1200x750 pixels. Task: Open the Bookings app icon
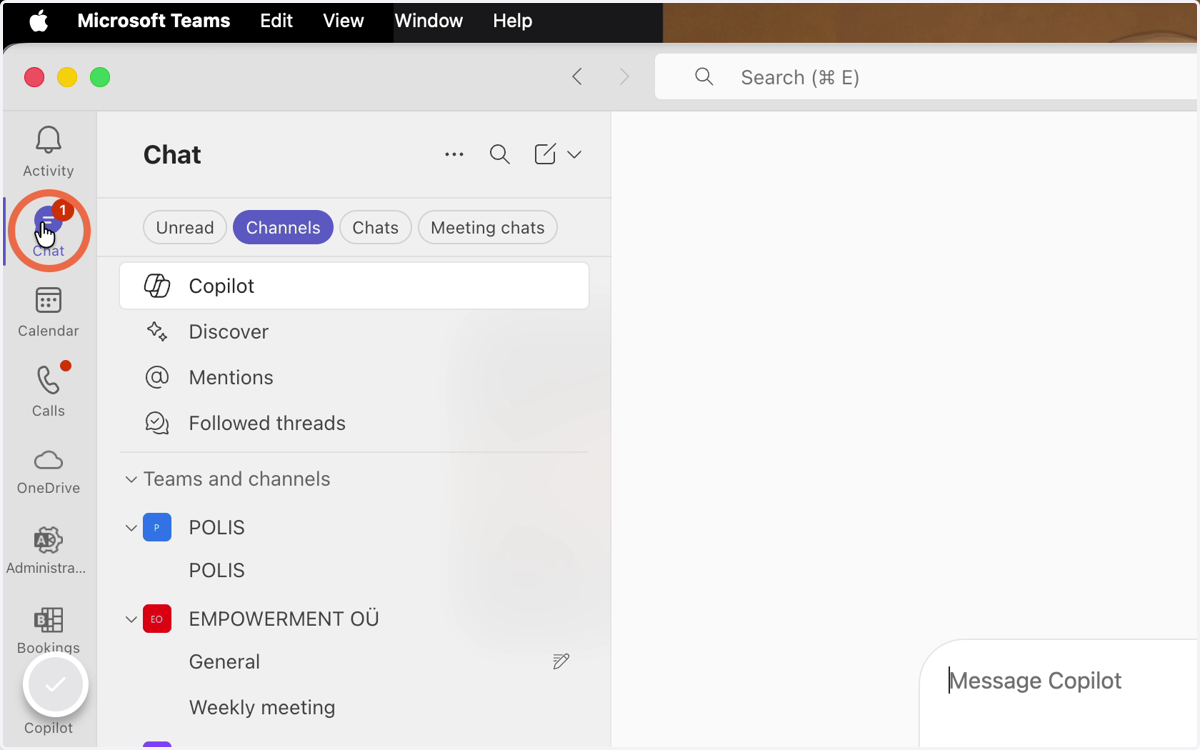(x=48, y=620)
